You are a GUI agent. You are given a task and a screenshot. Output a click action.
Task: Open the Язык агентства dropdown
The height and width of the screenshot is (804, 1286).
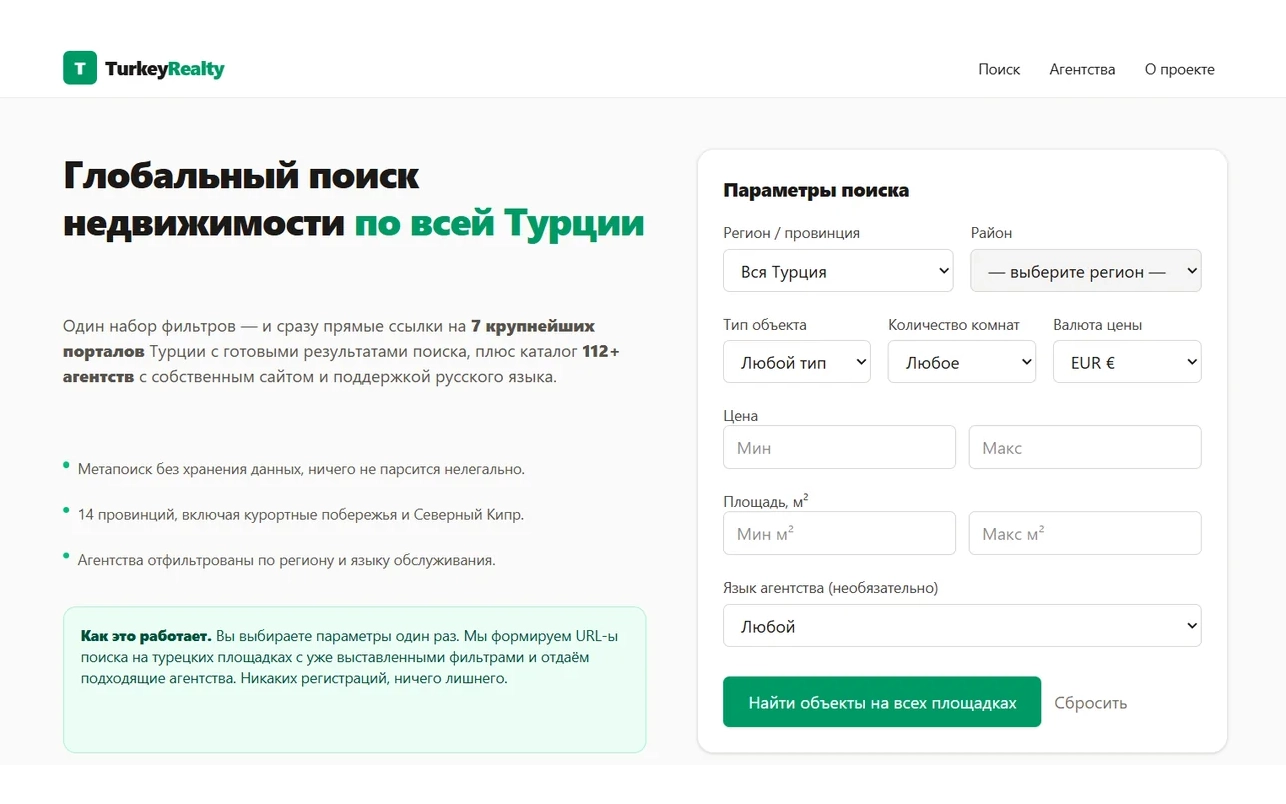point(962,626)
